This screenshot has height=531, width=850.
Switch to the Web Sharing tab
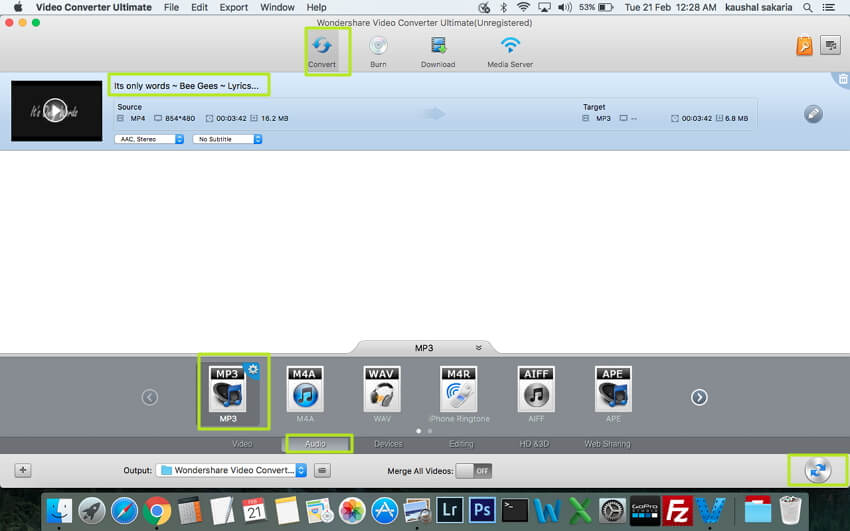[607, 444]
